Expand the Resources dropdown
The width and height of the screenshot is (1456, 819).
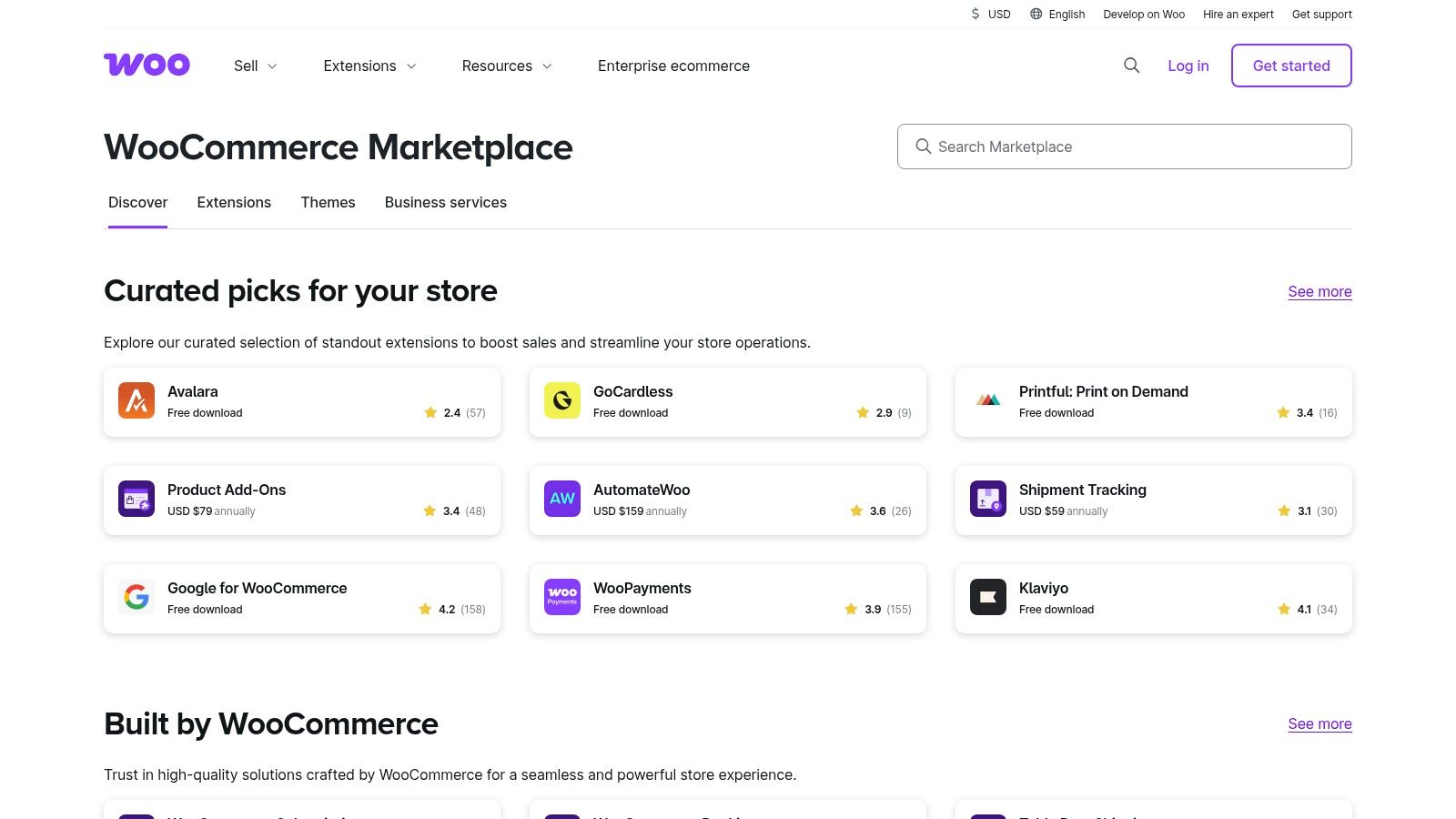506,66
